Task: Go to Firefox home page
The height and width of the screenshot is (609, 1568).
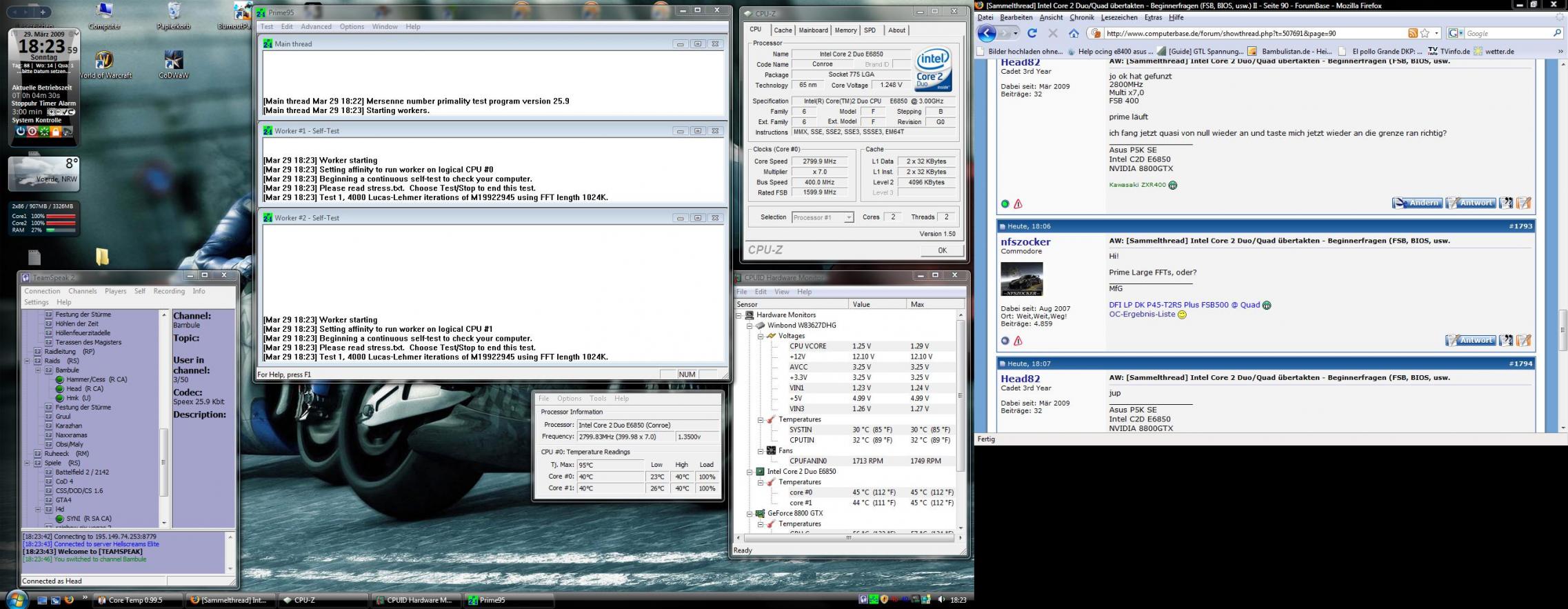Action: coord(1074,33)
